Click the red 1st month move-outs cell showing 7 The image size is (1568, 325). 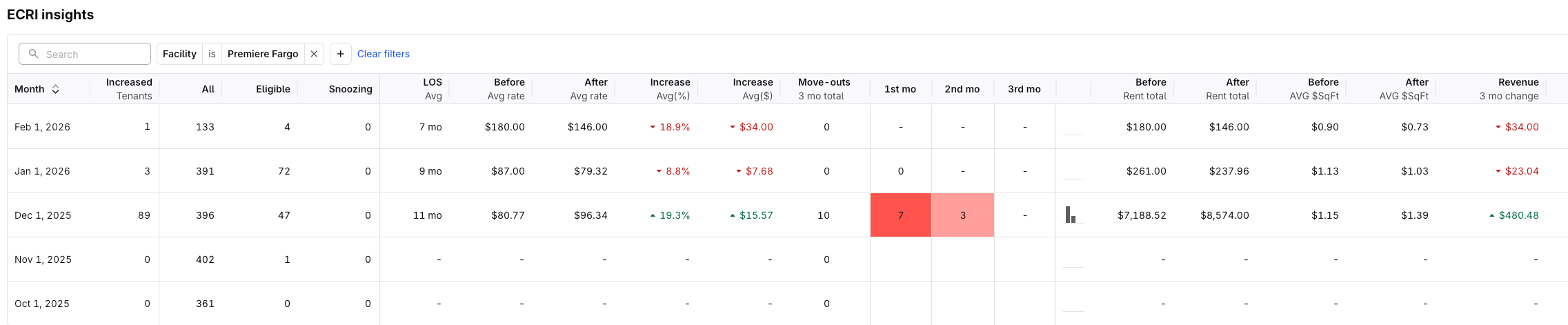click(900, 215)
